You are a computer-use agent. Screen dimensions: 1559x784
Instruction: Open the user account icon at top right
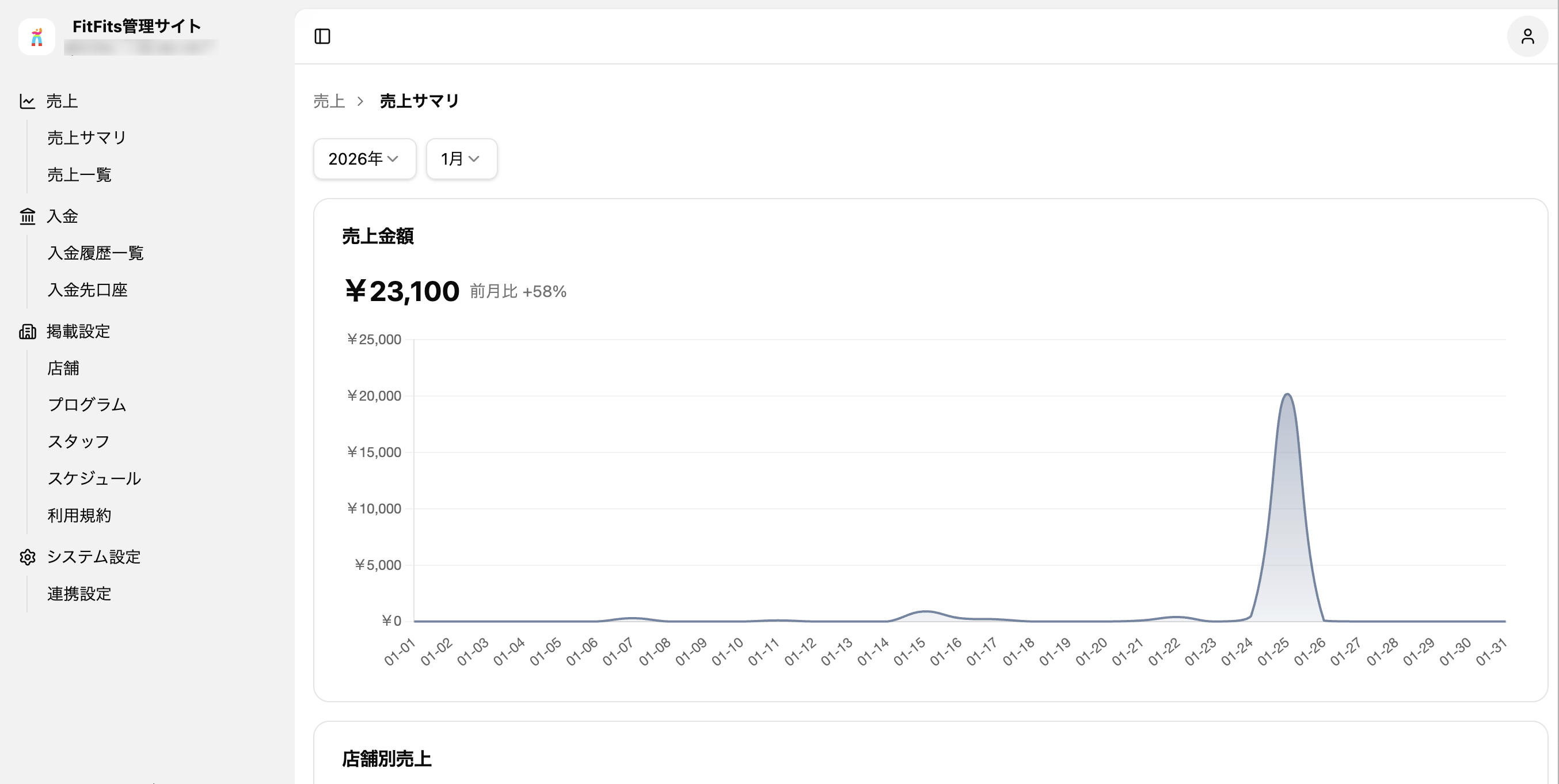coord(1528,37)
